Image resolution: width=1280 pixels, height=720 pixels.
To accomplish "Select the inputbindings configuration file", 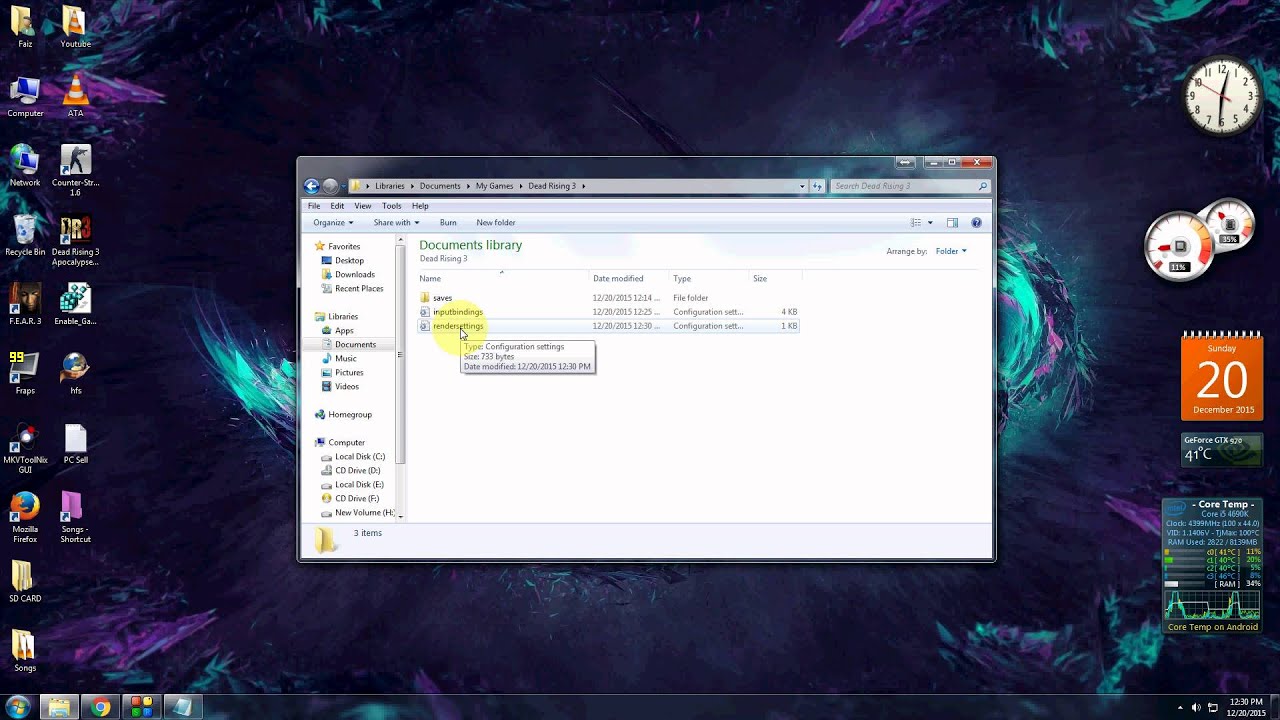I will tap(458, 312).
